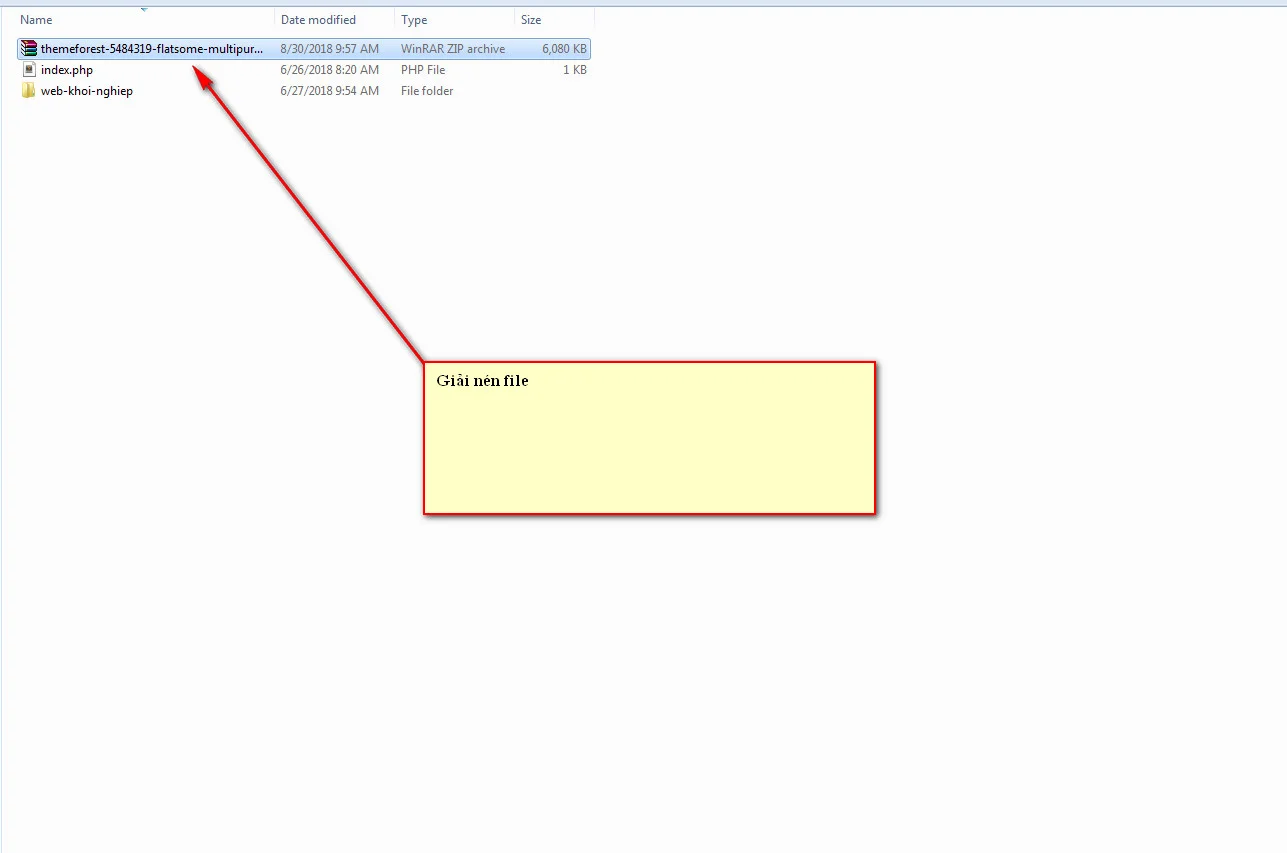The width and height of the screenshot is (1287, 853).
Task: Click the PHP File type cell
Action: (x=423, y=70)
